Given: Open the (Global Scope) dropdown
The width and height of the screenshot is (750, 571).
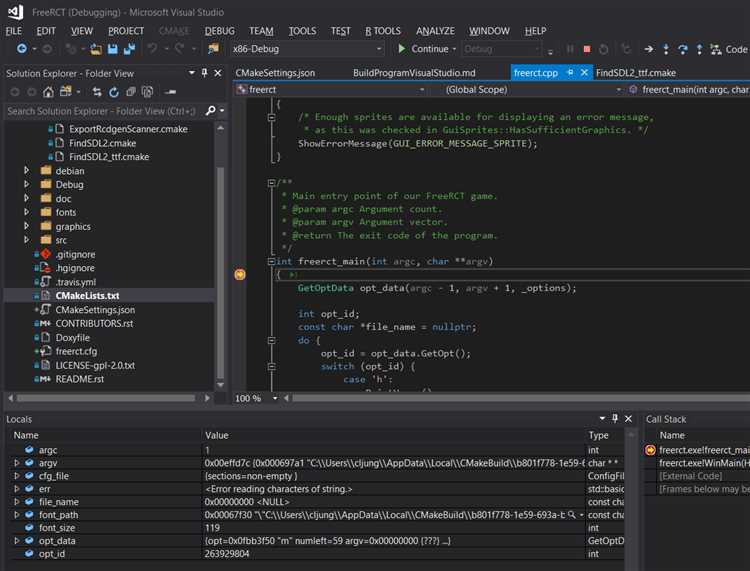Looking at the screenshot, I should [618, 90].
